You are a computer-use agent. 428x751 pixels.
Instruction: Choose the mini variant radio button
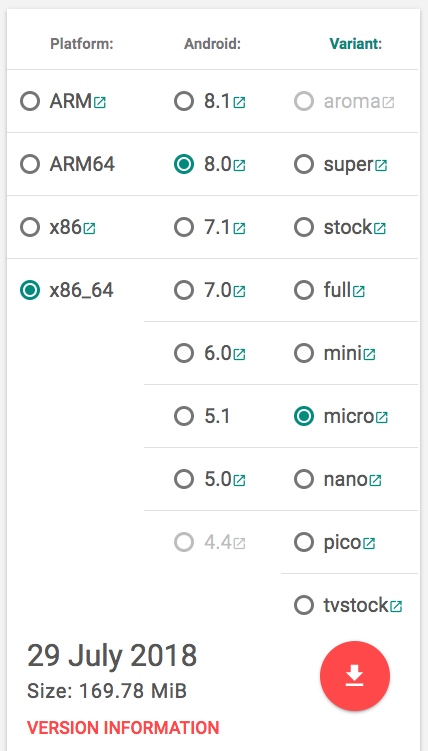[x=304, y=354]
